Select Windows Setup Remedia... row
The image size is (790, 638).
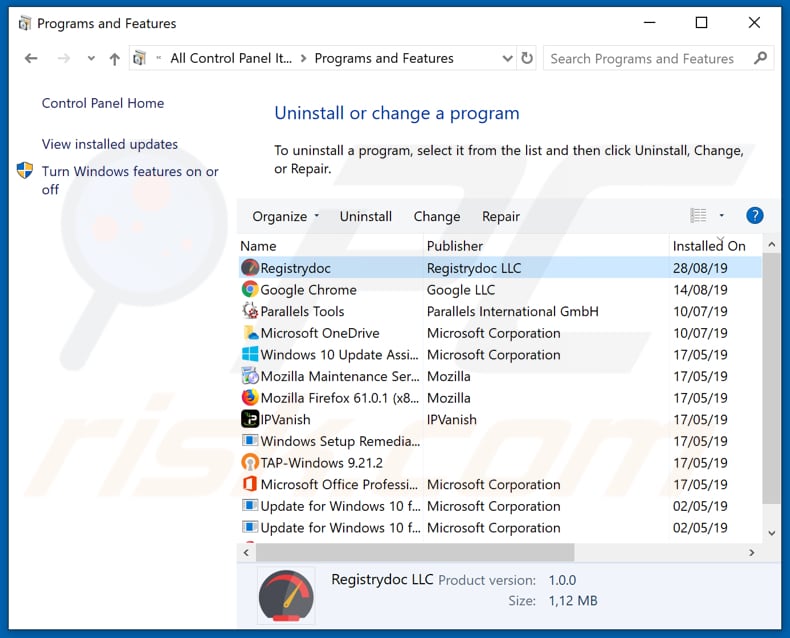[500, 441]
